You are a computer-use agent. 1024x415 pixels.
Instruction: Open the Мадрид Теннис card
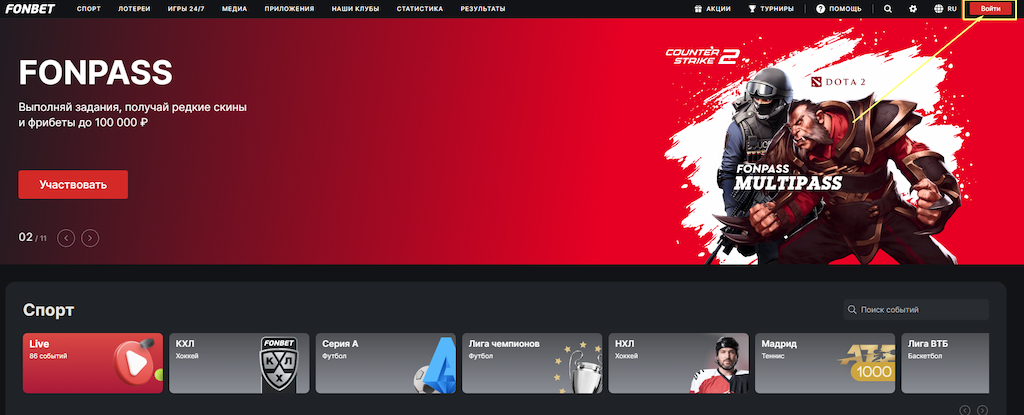click(825, 363)
